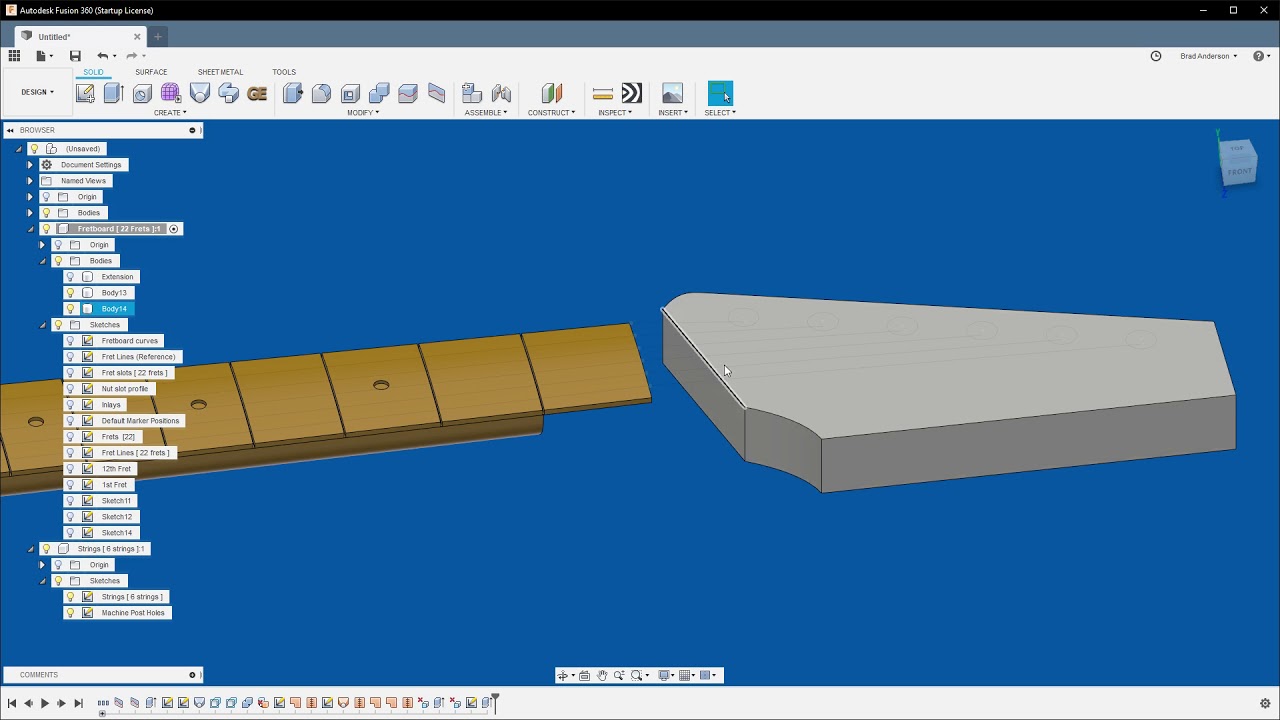This screenshot has width=1280, height=720.
Task: Click the Insert Image icon
Action: click(x=673, y=93)
